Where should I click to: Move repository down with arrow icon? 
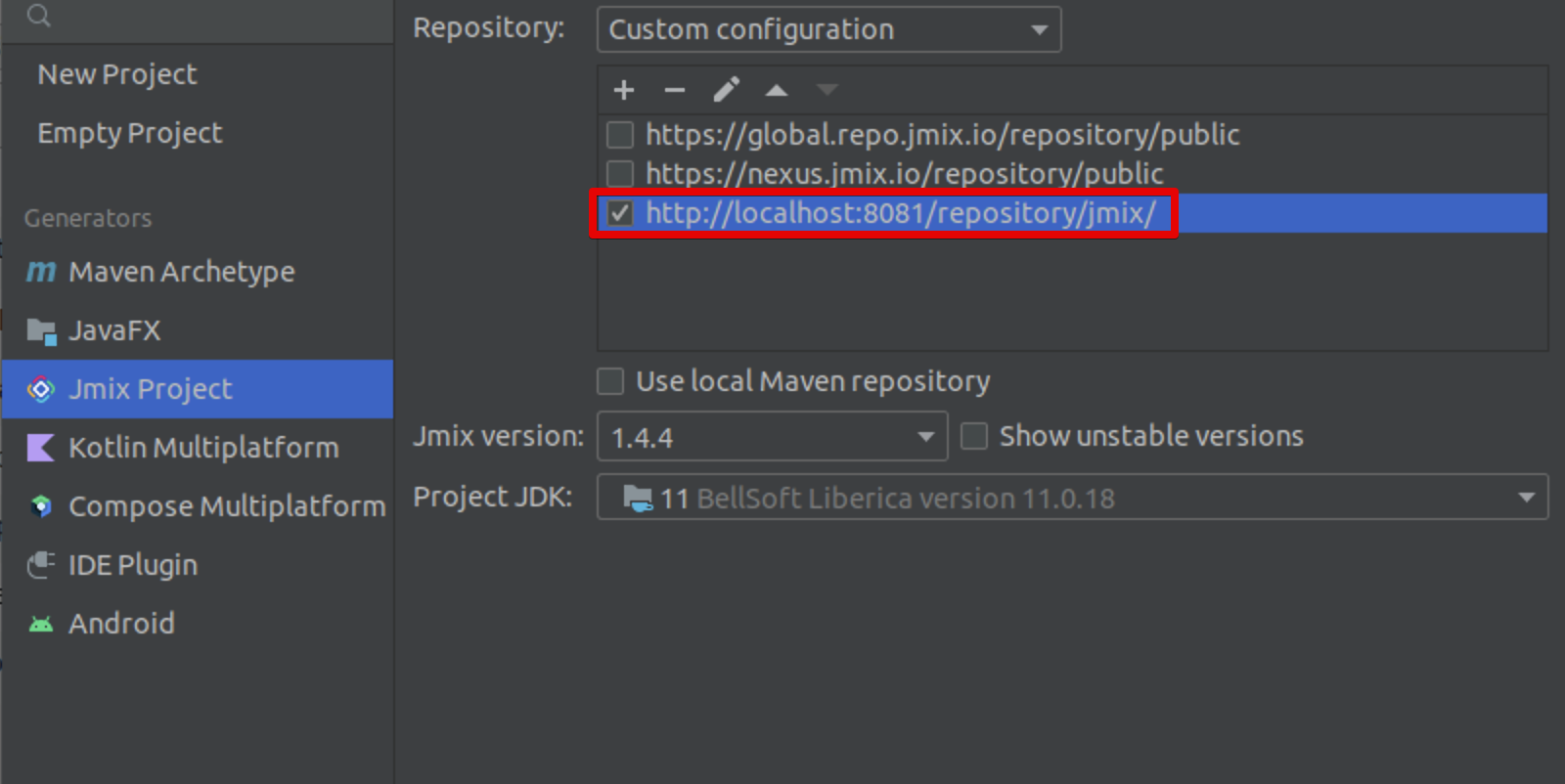827,90
